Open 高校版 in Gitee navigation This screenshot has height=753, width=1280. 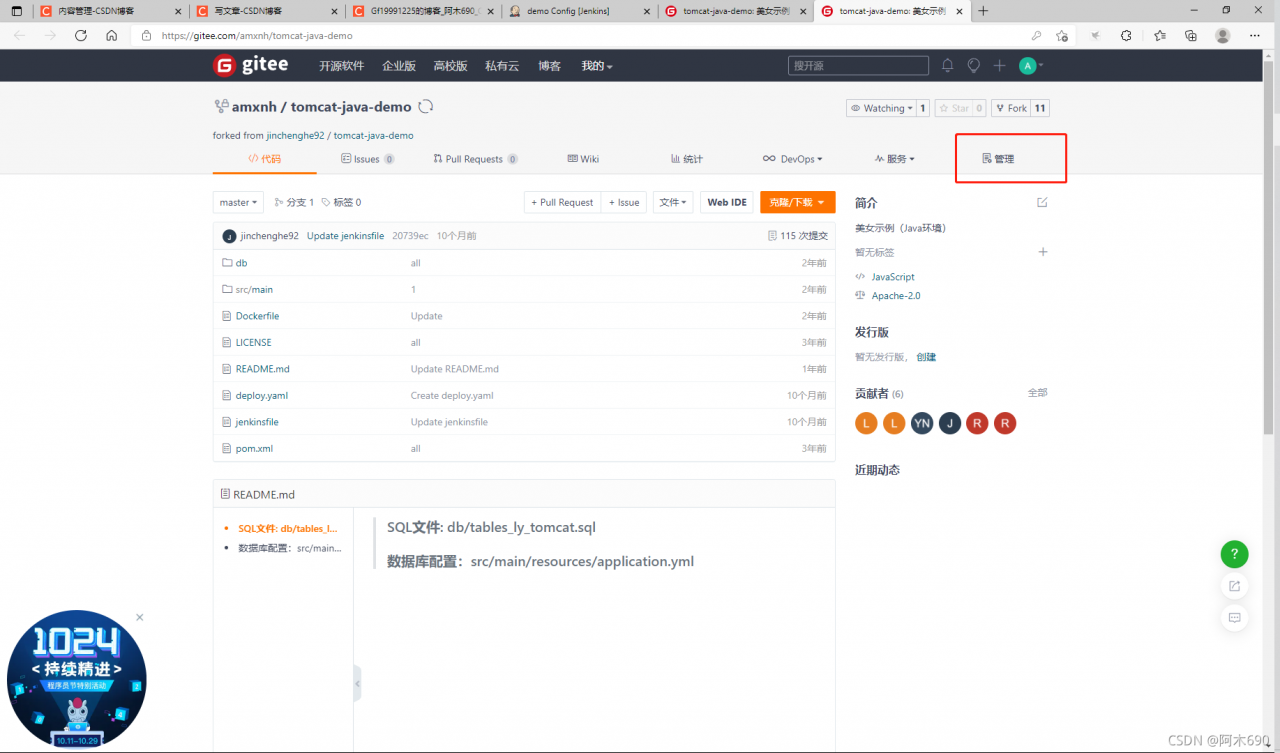(451, 66)
